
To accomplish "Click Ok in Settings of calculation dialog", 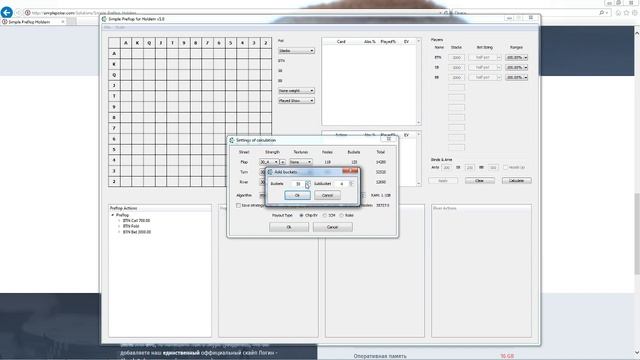I will (x=289, y=227).
